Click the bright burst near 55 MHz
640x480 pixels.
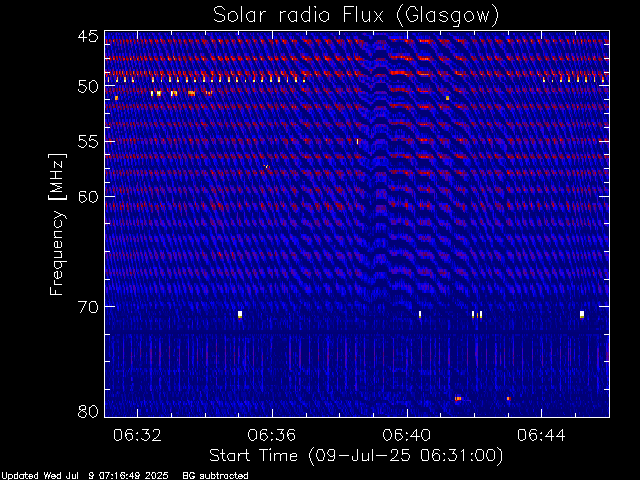(358, 142)
